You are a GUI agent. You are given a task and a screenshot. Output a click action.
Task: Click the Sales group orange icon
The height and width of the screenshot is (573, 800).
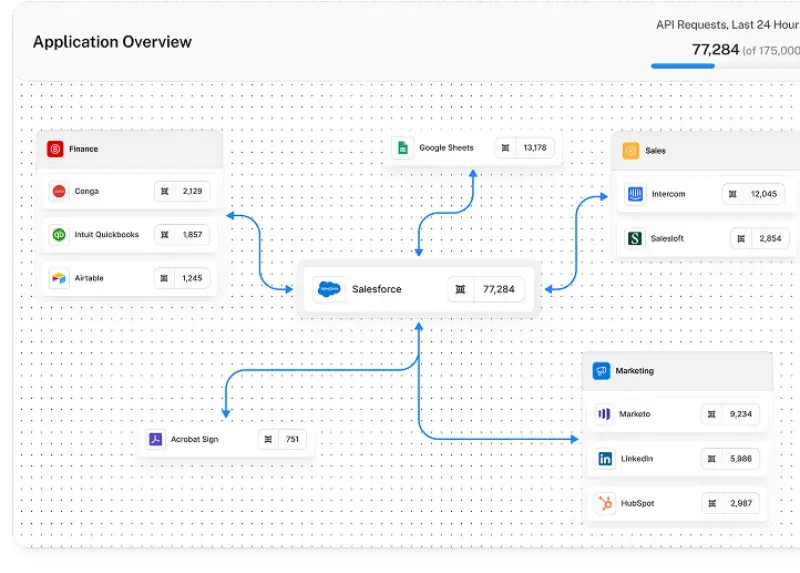click(631, 151)
